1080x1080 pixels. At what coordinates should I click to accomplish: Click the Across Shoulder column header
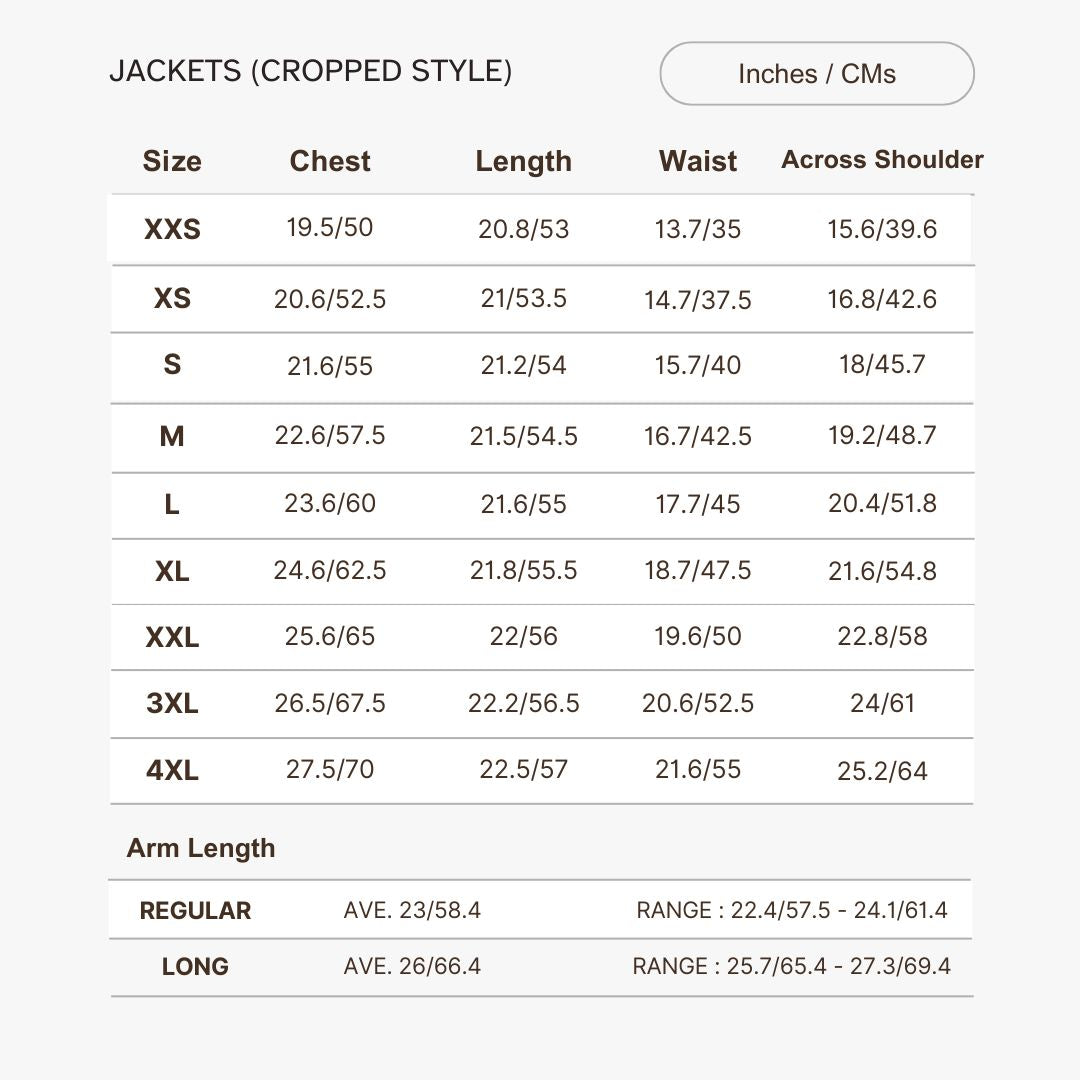pyautogui.click(x=880, y=159)
